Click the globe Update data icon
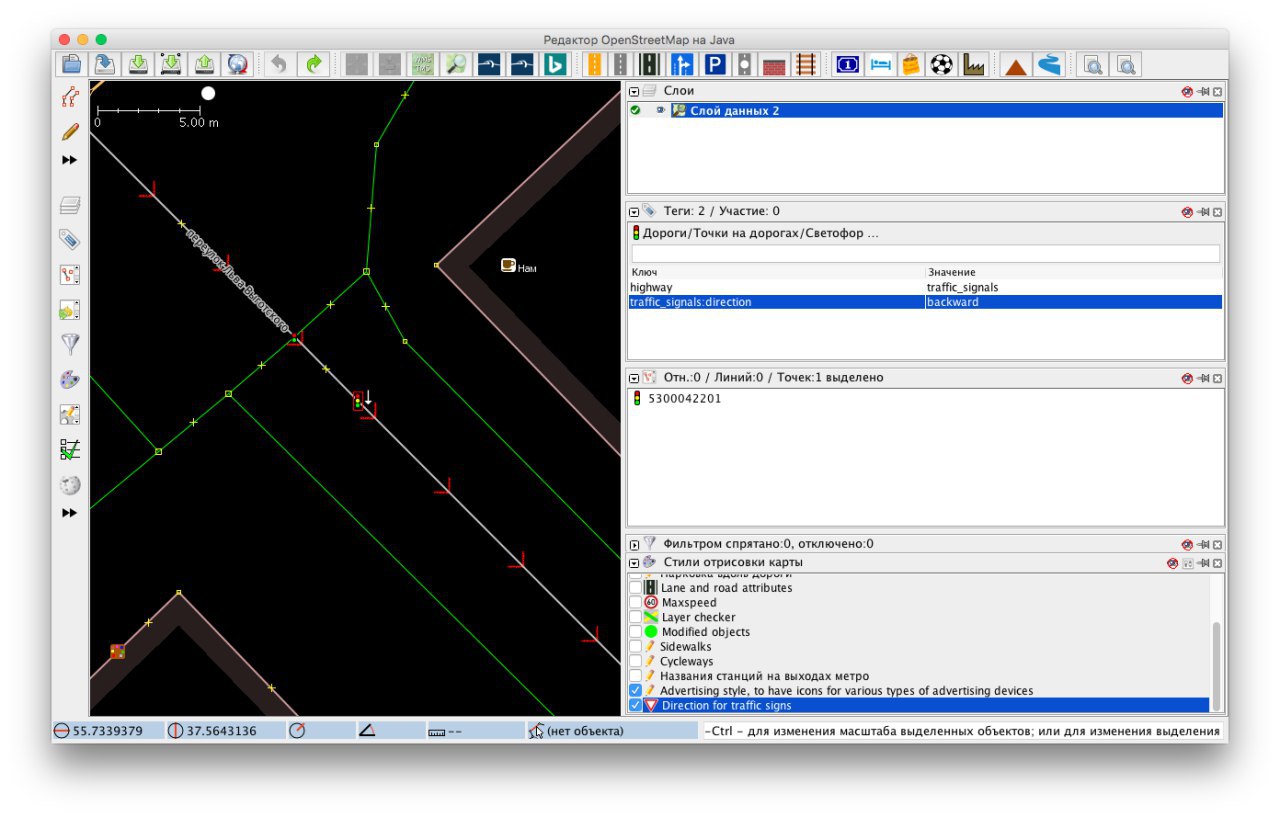 pyautogui.click(x=237, y=64)
